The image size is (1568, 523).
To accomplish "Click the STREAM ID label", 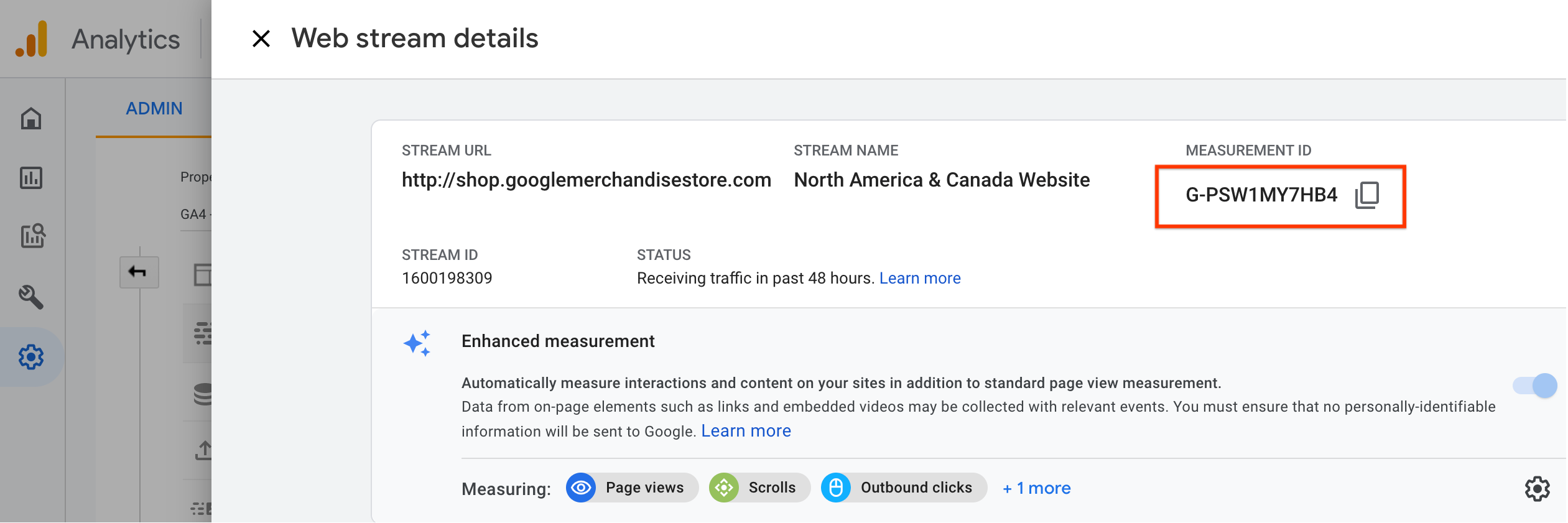I will (440, 255).
